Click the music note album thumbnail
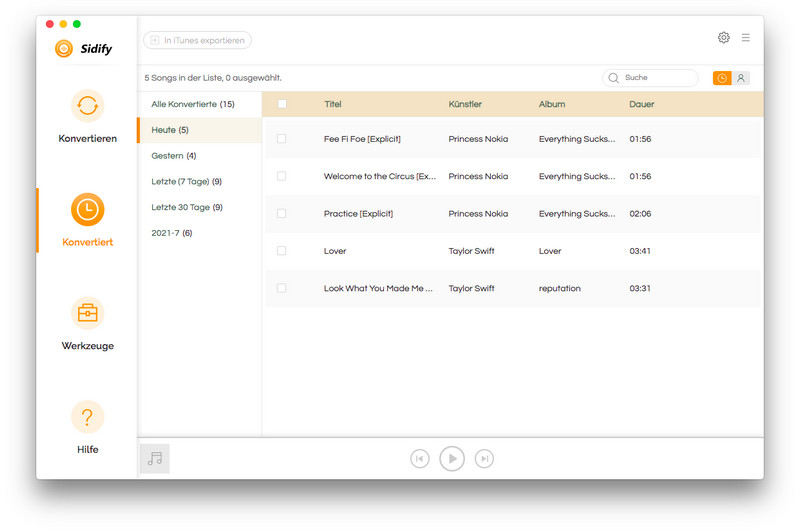This screenshot has width=800, height=531. [x=155, y=459]
